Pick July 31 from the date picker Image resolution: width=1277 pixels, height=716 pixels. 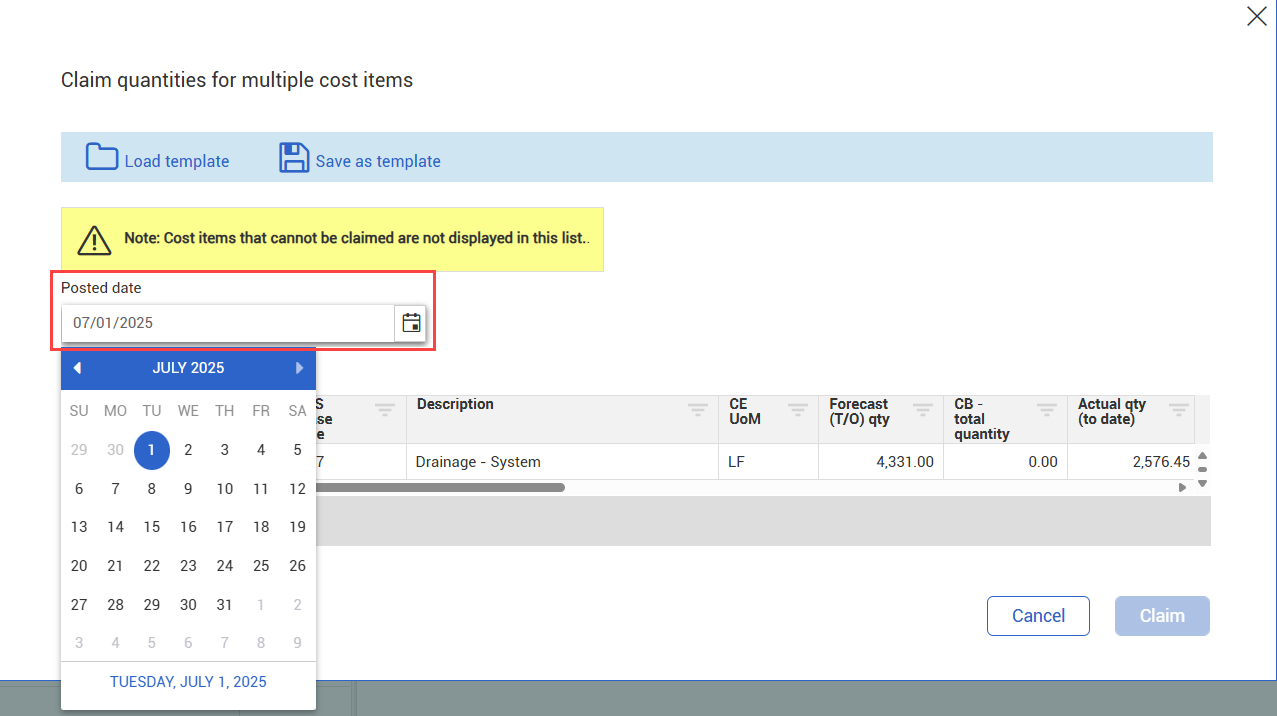[225, 604]
